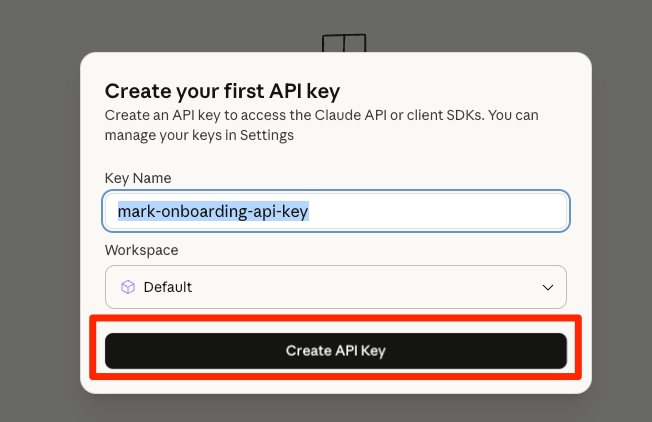Open the Workspace dropdown
The image size is (652, 422).
coord(336,287)
